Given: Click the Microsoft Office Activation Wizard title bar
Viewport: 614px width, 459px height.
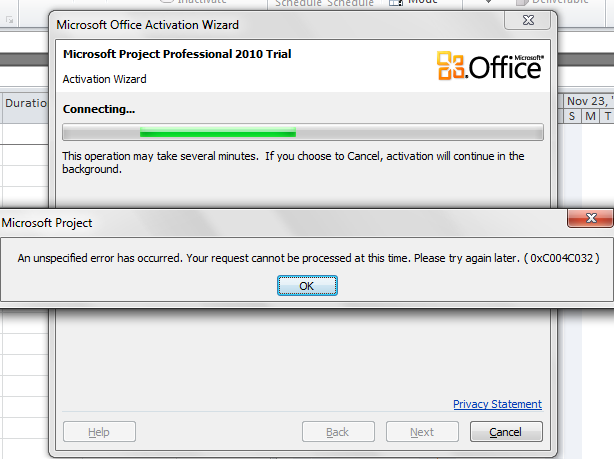Looking at the screenshot, I should coord(274,25).
